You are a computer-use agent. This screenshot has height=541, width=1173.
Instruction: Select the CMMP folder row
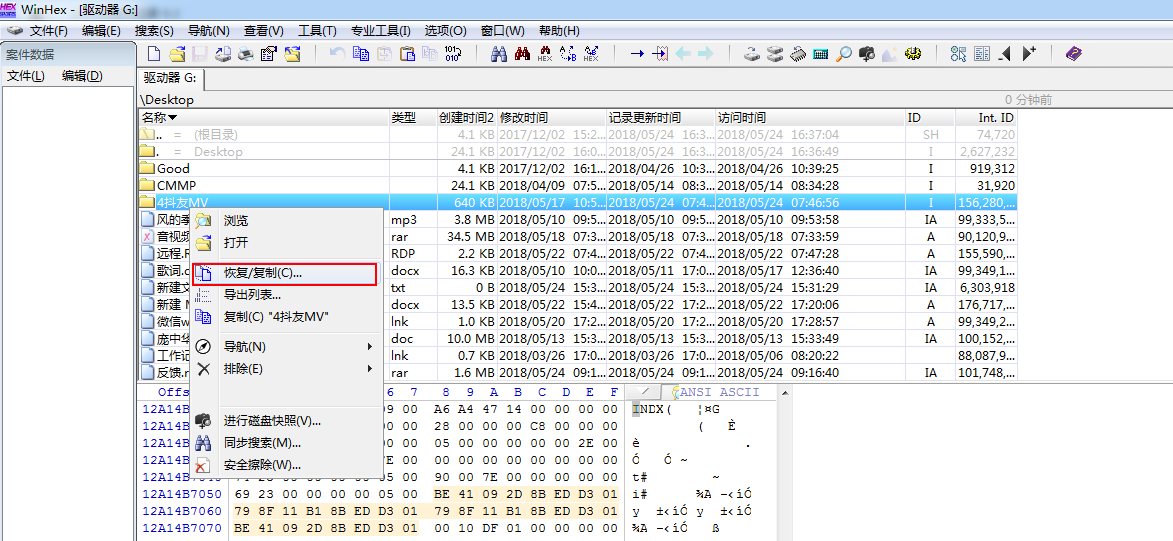tap(578, 186)
